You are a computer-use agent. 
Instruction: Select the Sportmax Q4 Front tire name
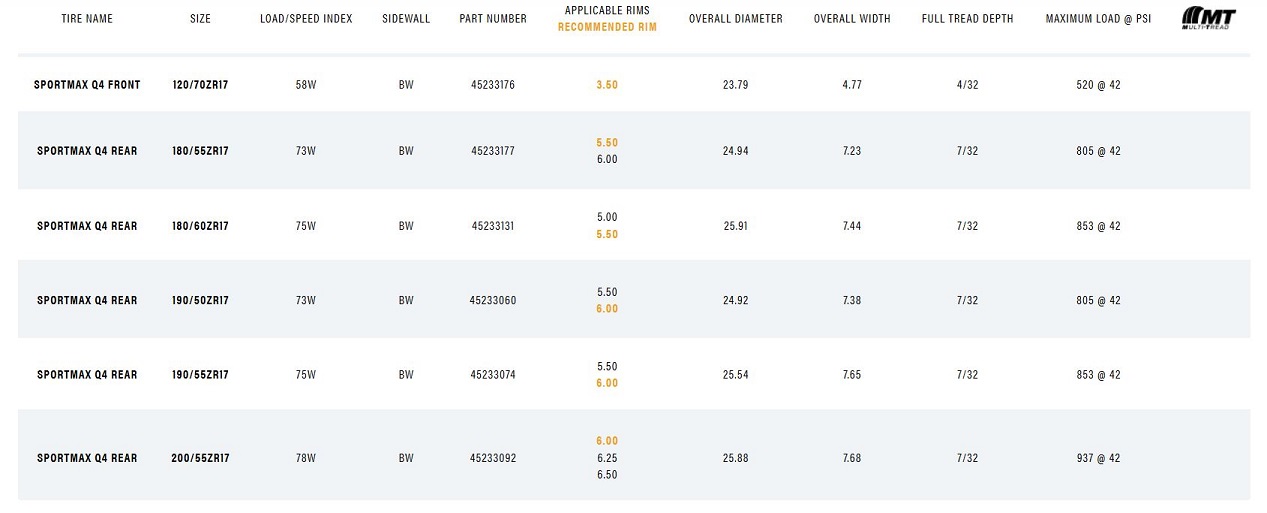tap(87, 85)
